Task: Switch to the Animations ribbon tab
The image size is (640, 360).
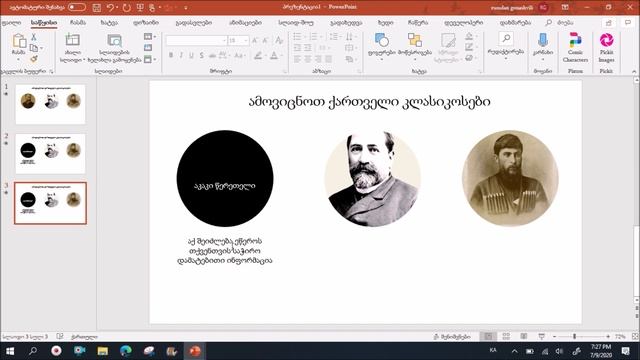Action: pyautogui.click(x=245, y=22)
